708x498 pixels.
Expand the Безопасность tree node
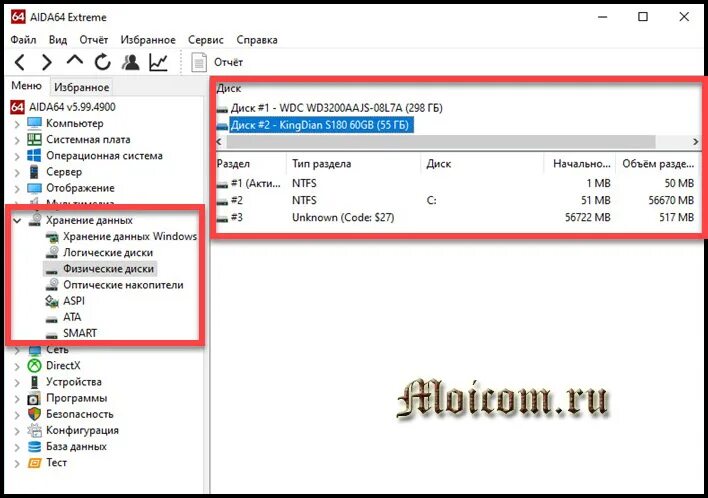click(x=17, y=415)
